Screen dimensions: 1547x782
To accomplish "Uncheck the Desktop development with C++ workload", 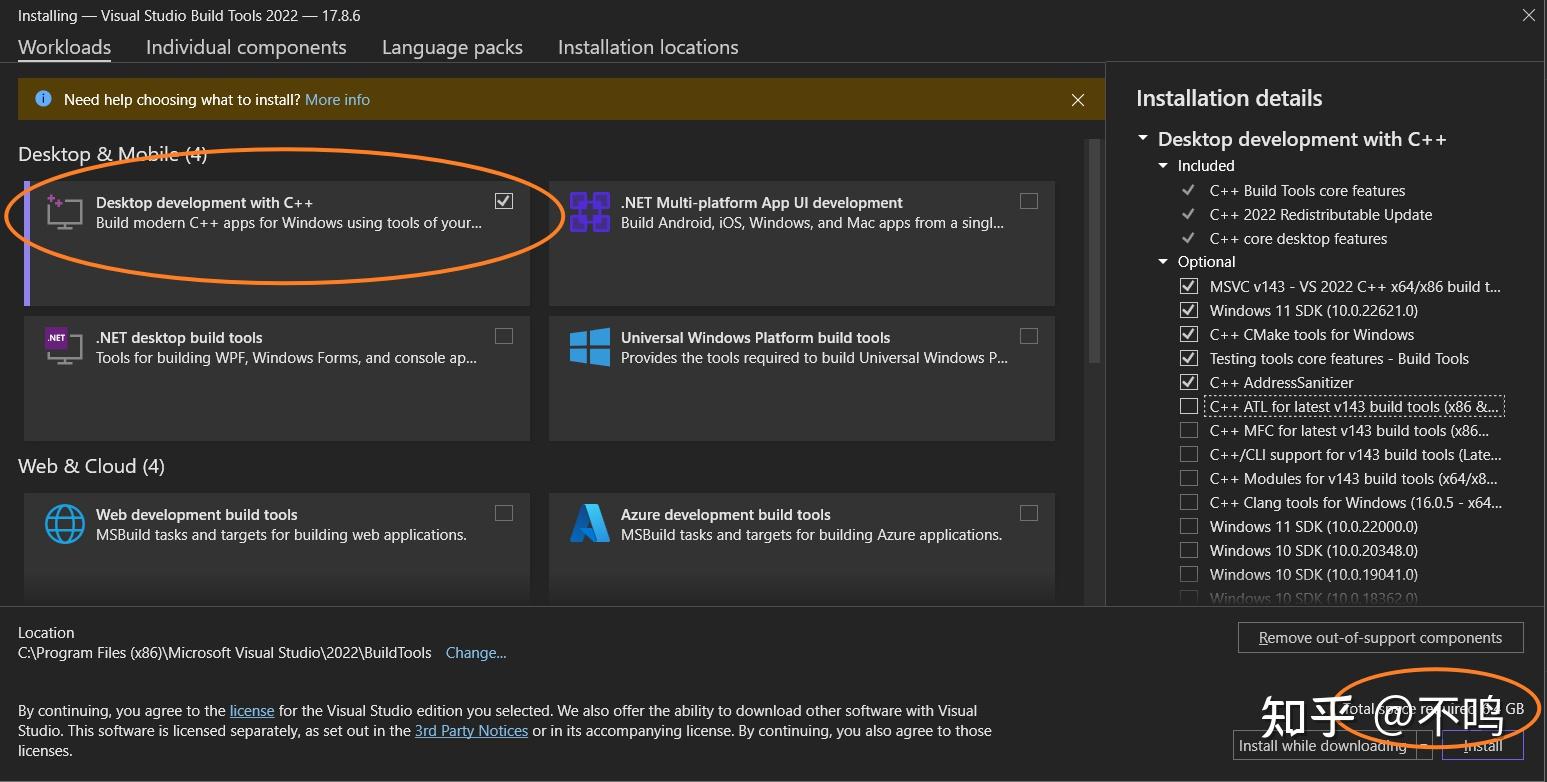I will click(x=504, y=201).
